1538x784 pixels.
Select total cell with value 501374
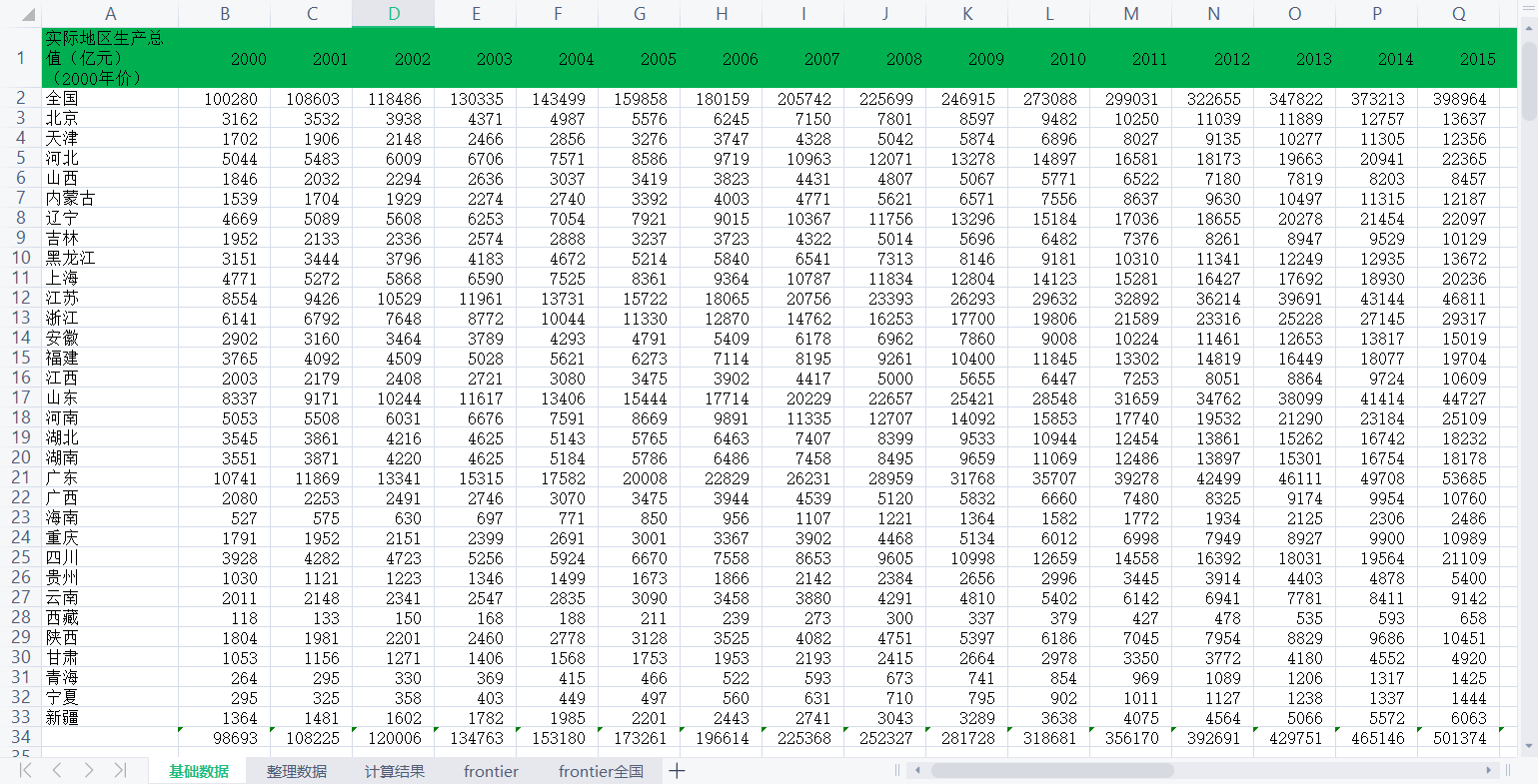pos(1459,737)
